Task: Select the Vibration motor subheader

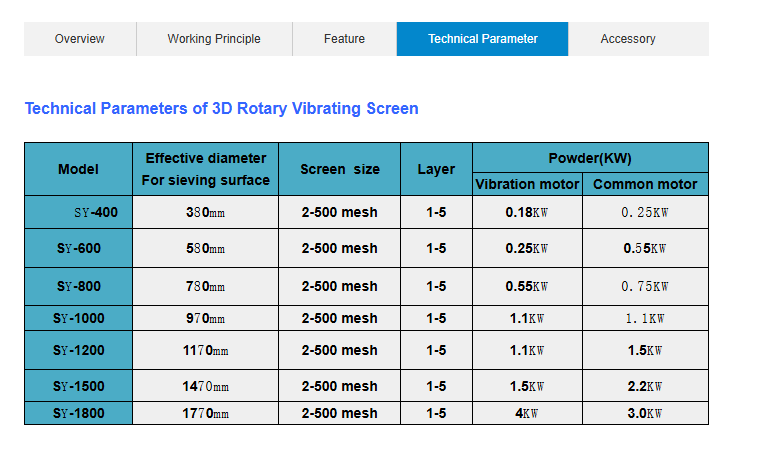Action: (527, 184)
